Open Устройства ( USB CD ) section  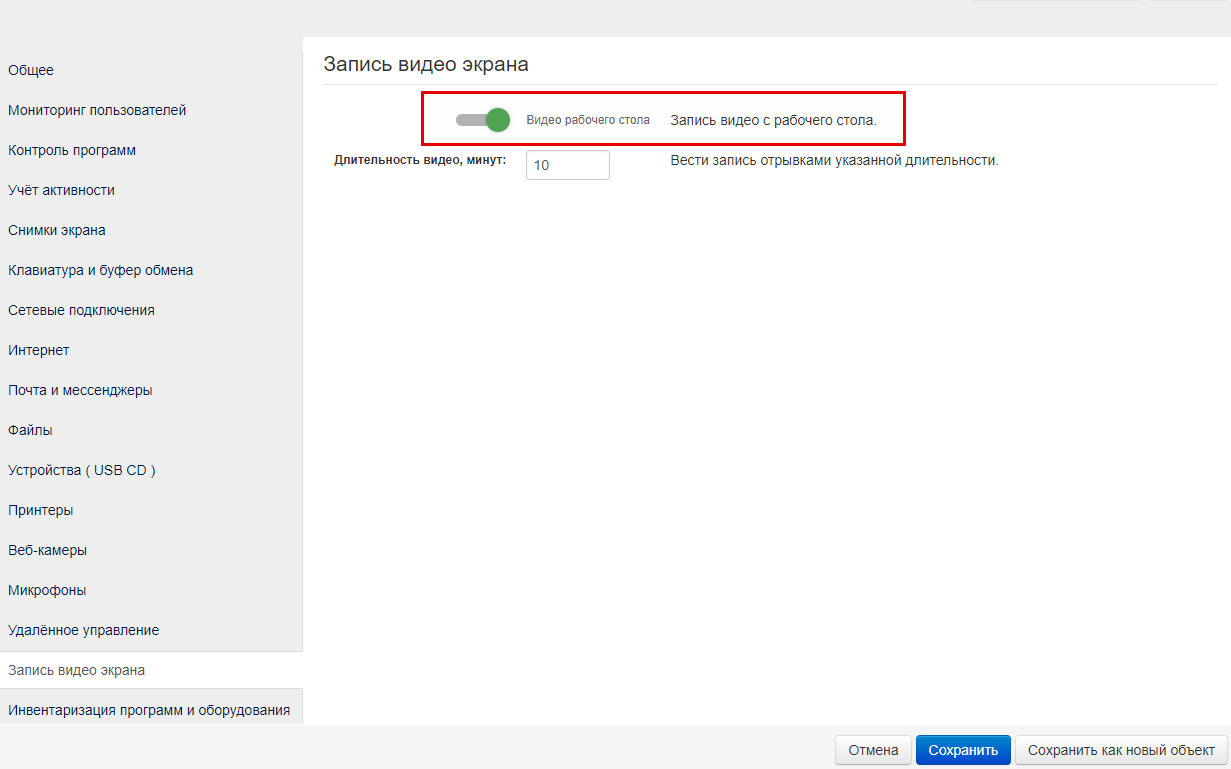(x=82, y=470)
